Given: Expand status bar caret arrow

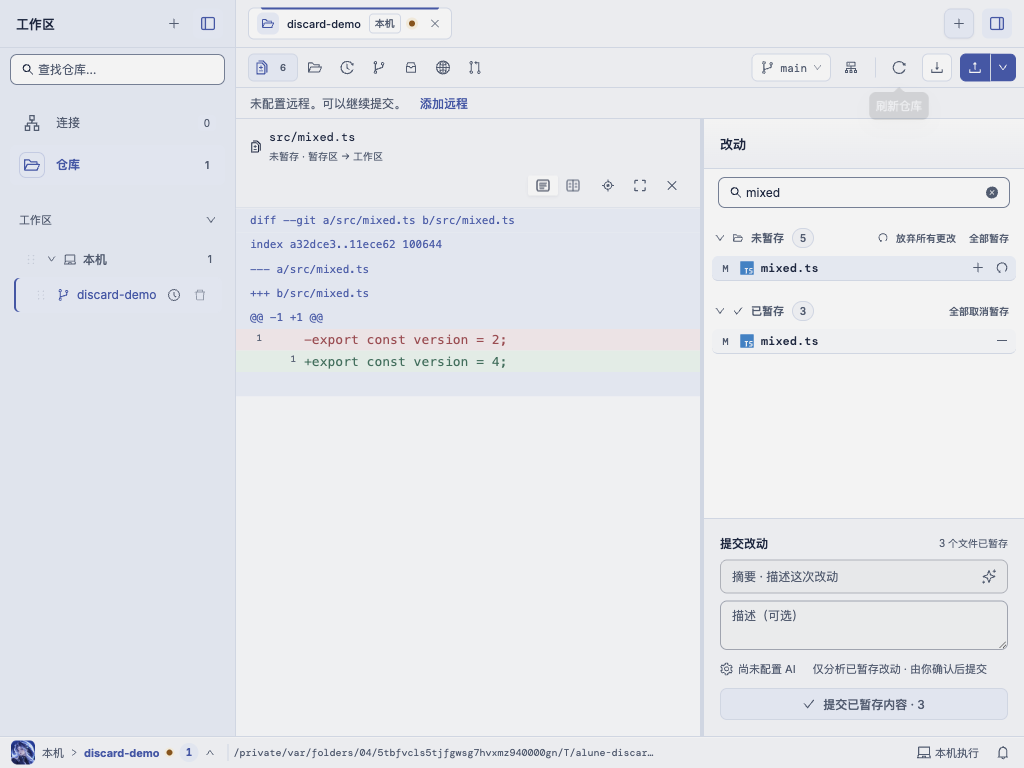Looking at the screenshot, I should 210,753.
